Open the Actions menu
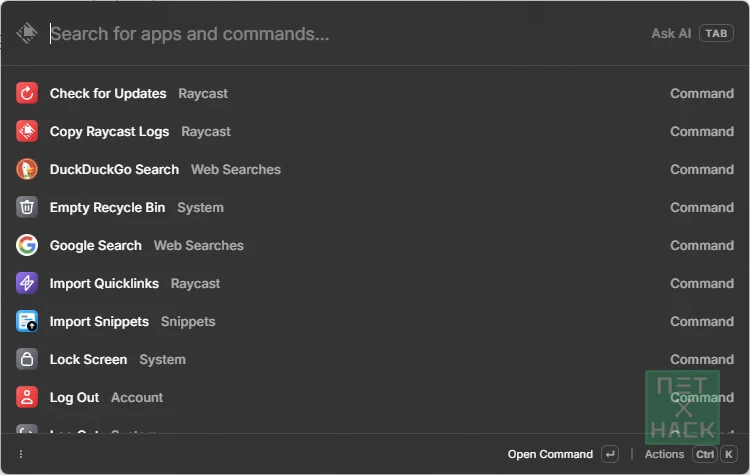 click(x=664, y=454)
